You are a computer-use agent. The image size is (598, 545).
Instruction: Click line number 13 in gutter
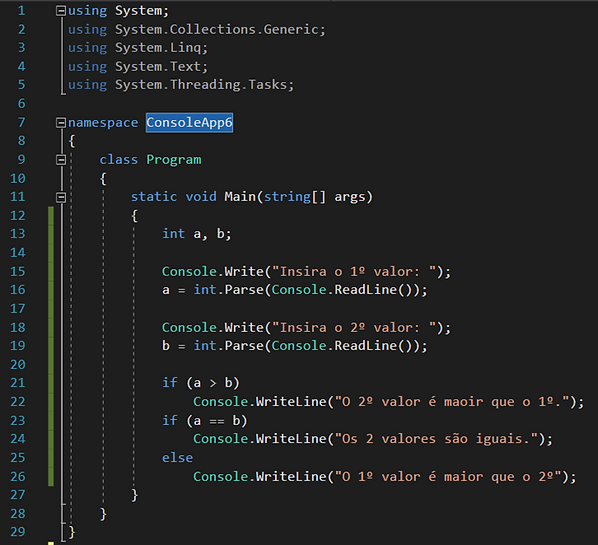[x=18, y=233]
